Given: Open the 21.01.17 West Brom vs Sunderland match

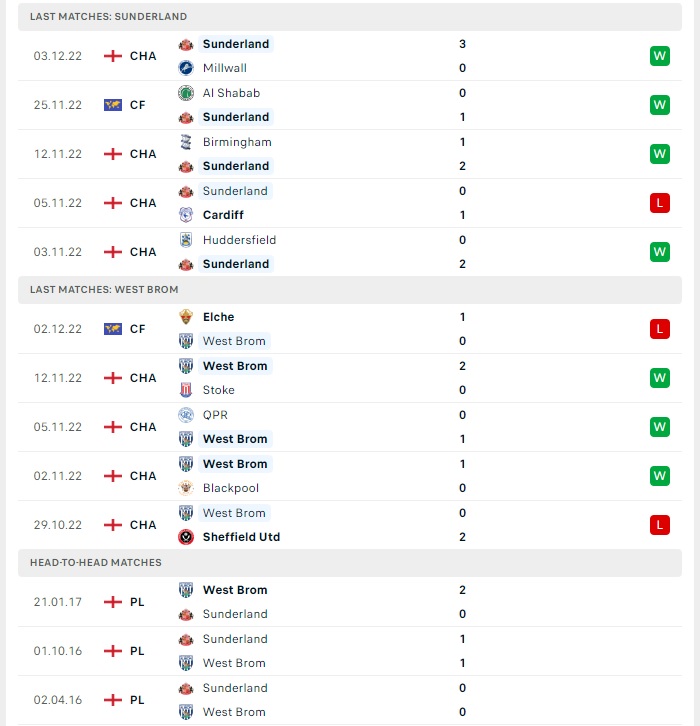Looking at the screenshot, I should click(x=350, y=602).
